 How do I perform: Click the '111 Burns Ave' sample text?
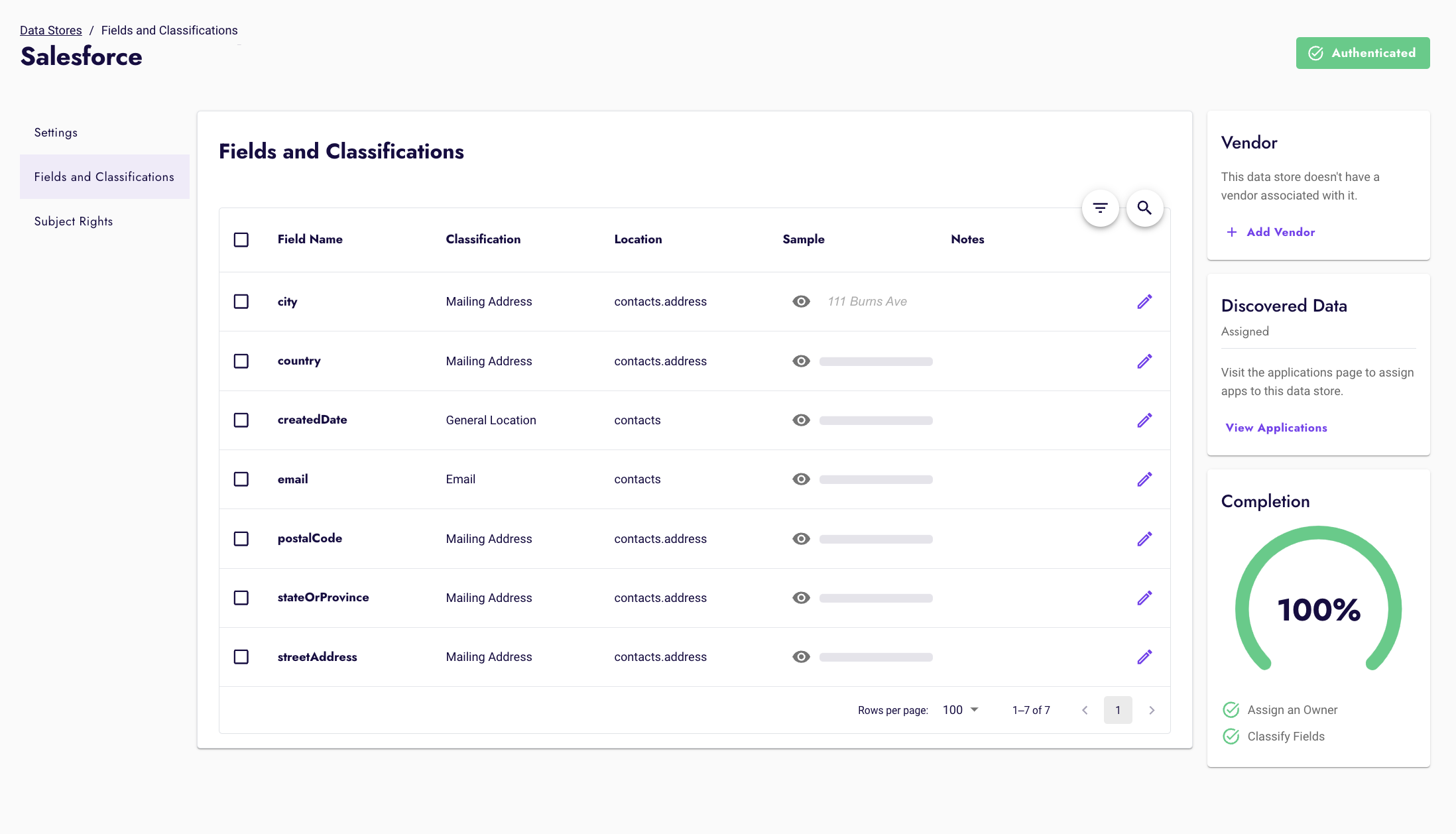[867, 302]
